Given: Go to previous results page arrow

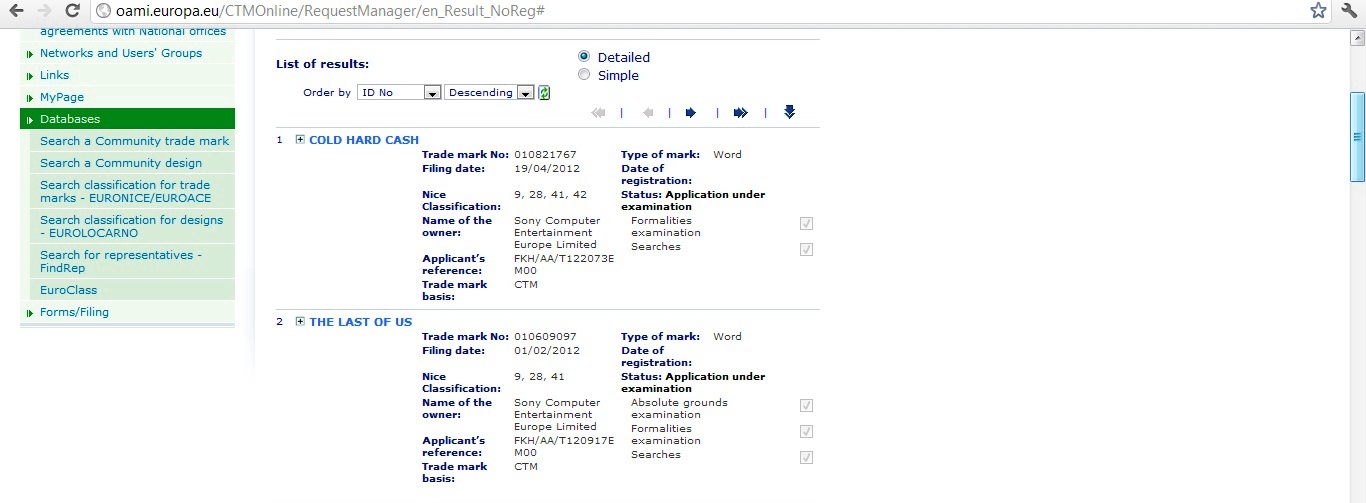Looking at the screenshot, I should (x=648, y=113).
